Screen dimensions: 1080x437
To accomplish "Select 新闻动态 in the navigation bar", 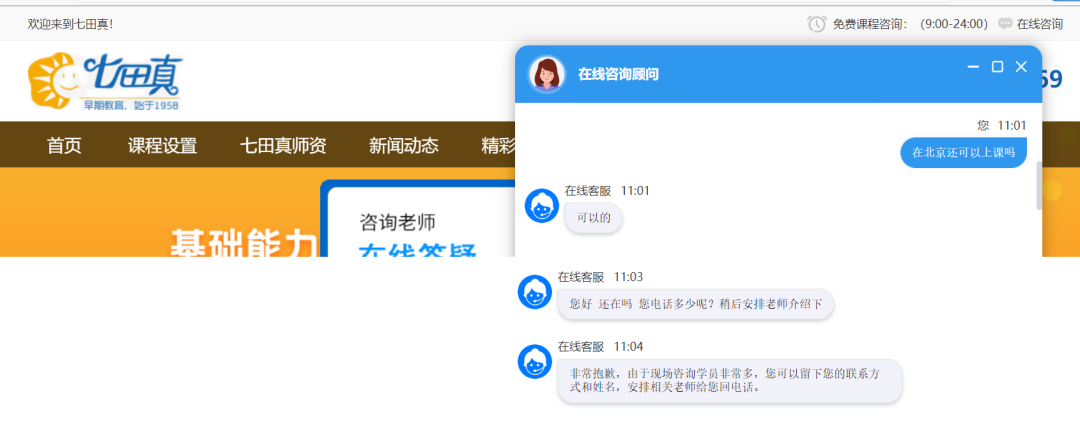I will (x=403, y=146).
